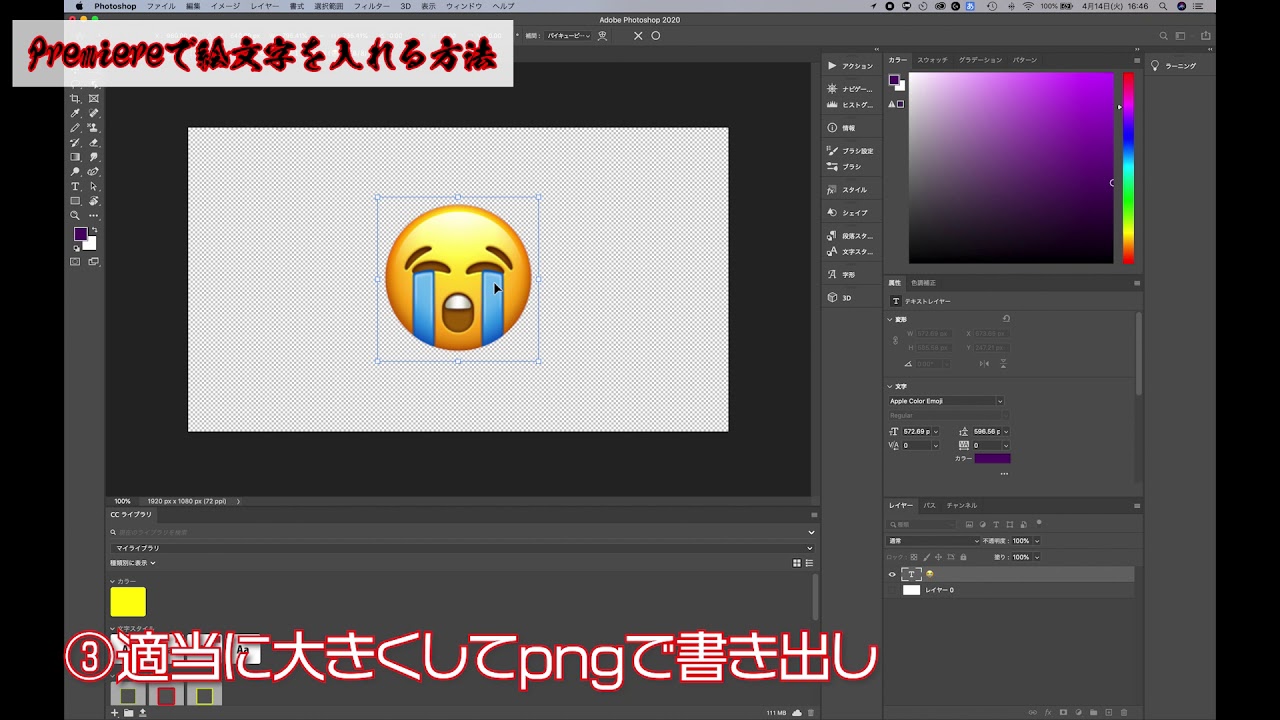Image resolution: width=1280 pixels, height=720 pixels.
Task: Select the Zoom tool
Action: [x=75, y=215]
